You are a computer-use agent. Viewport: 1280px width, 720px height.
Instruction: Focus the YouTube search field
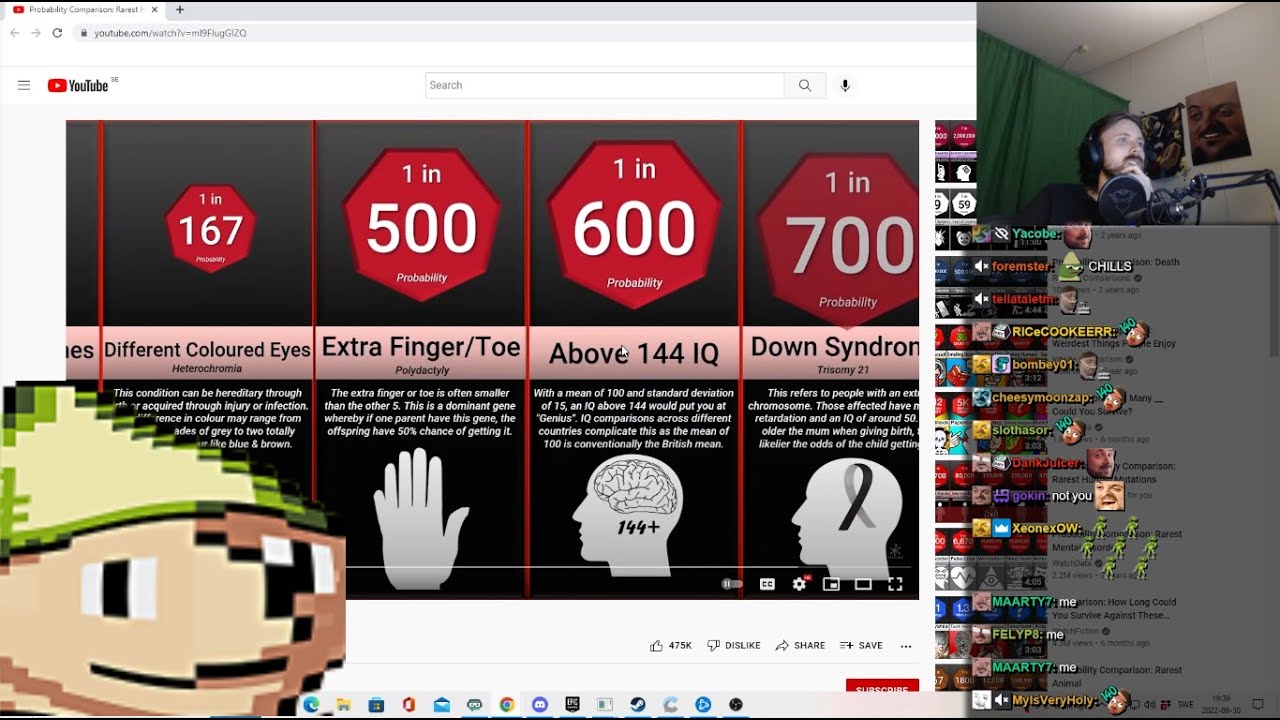(605, 85)
